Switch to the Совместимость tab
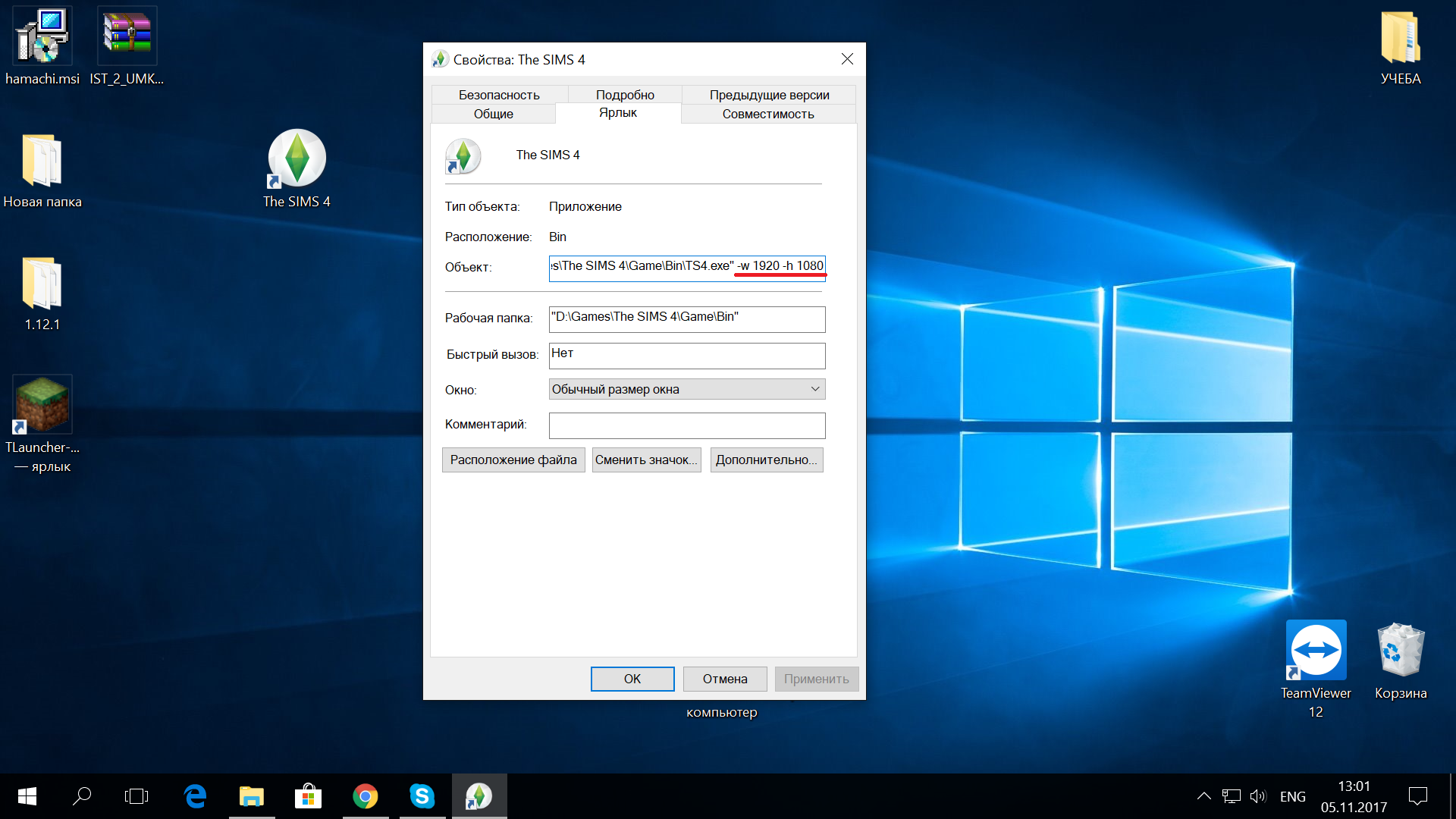This screenshot has width=1456, height=819. [x=768, y=114]
